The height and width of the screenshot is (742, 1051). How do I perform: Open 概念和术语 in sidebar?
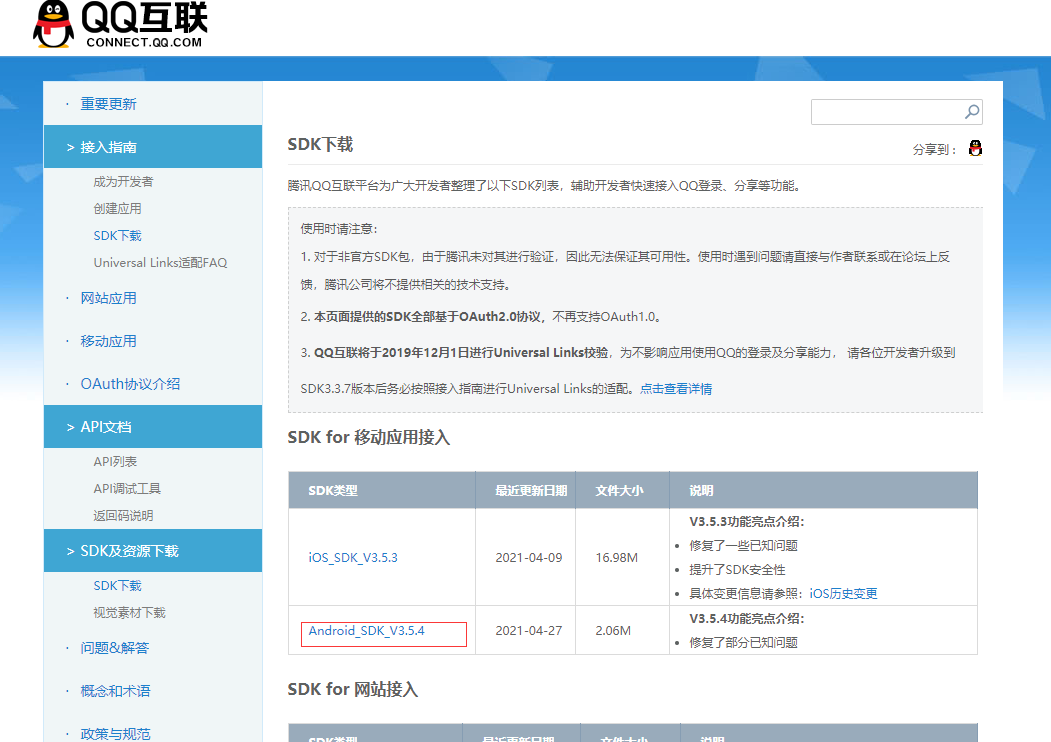(115, 691)
